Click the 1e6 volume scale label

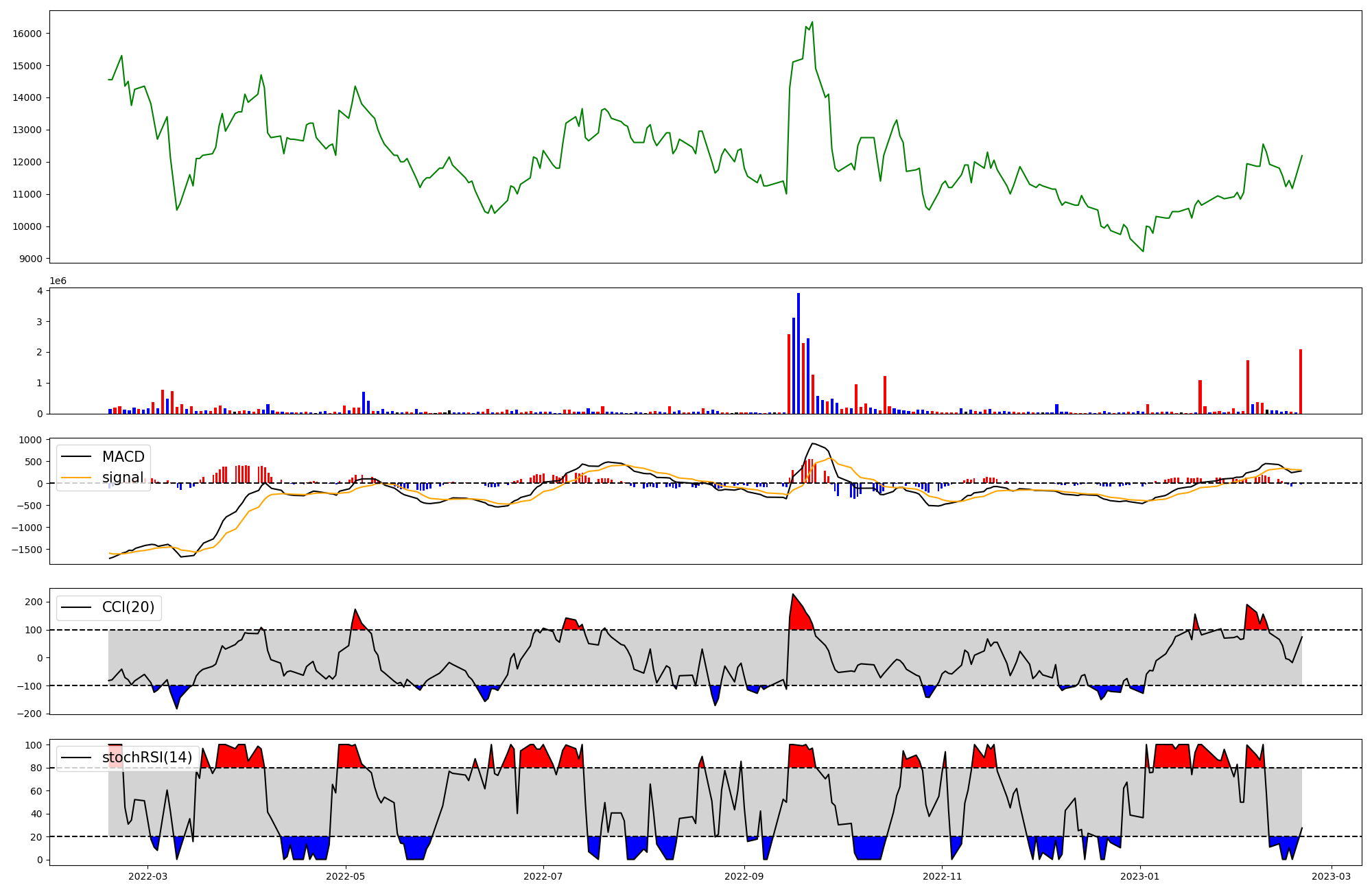[x=58, y=281]
